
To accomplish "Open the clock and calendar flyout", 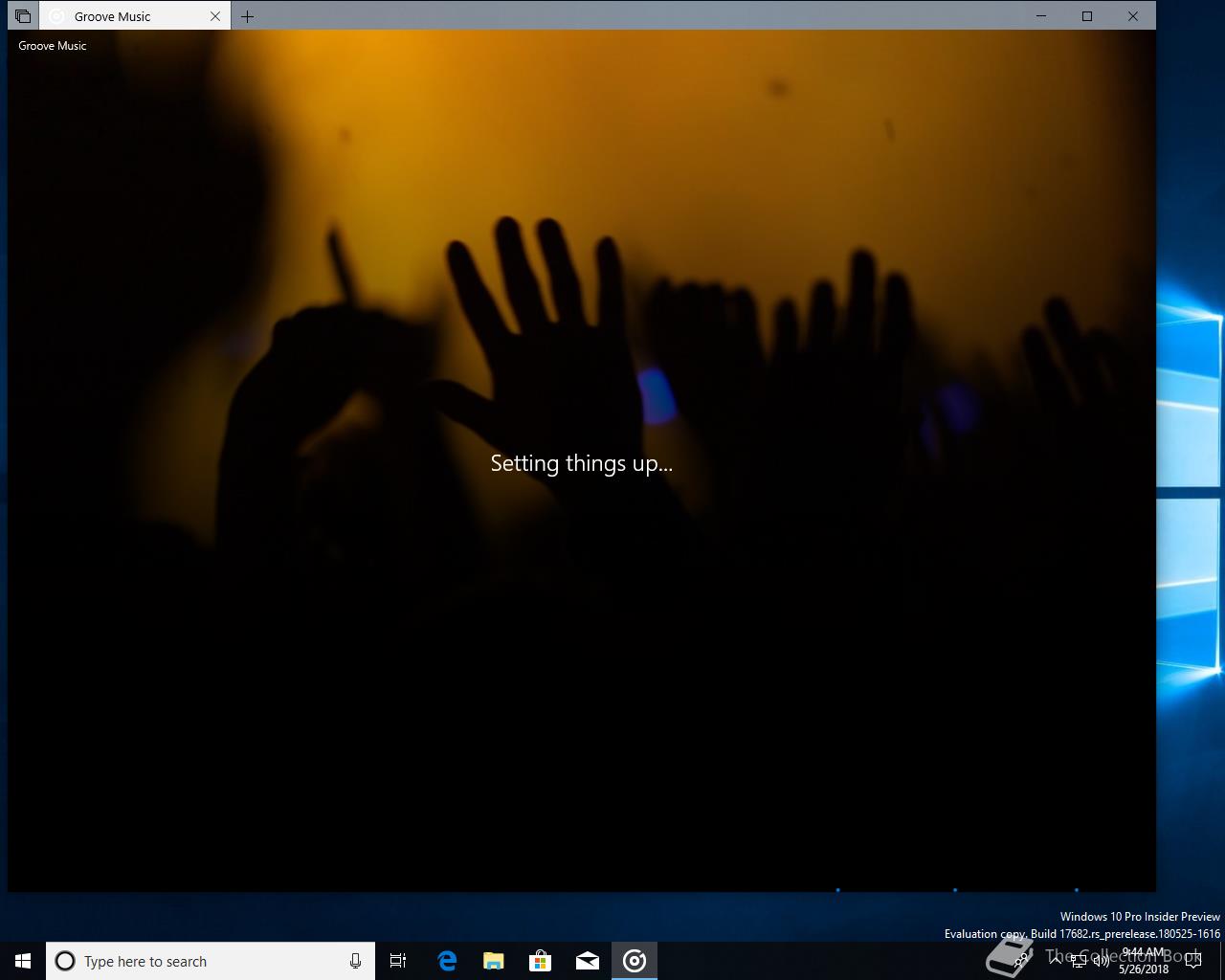I will pos(1144,961).
